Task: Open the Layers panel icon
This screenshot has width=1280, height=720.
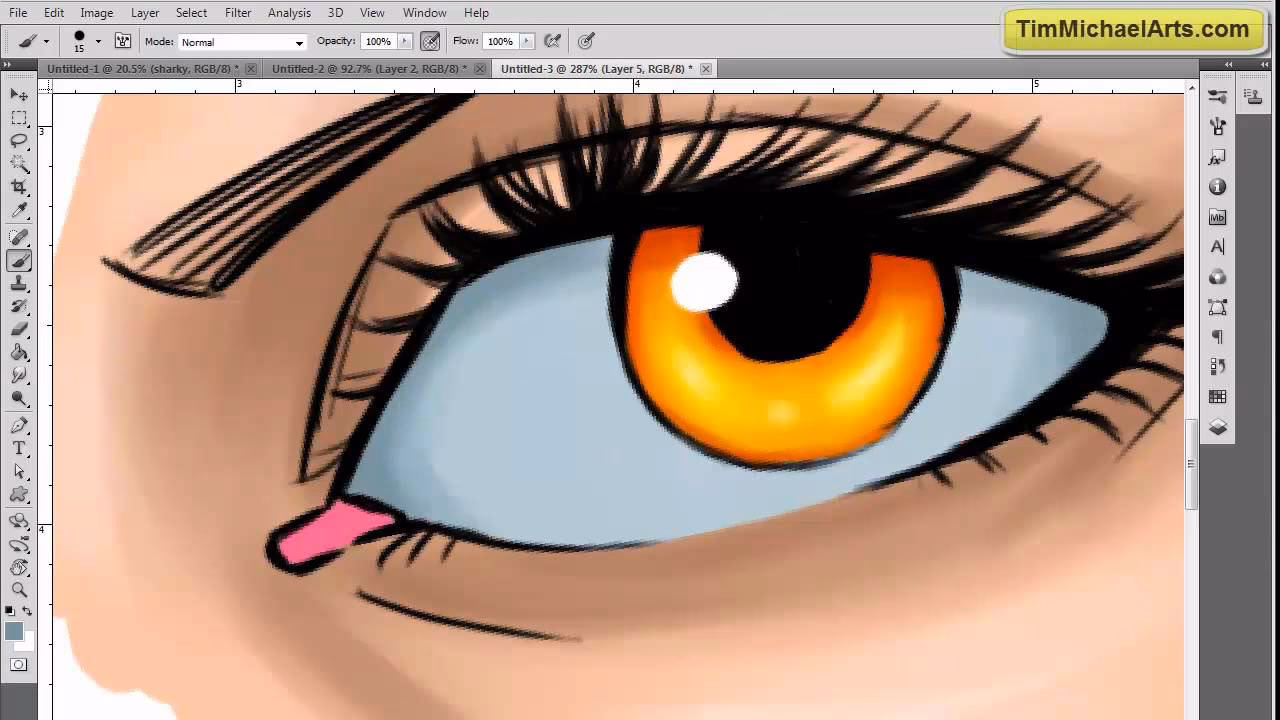Action: coord(1217,427)
